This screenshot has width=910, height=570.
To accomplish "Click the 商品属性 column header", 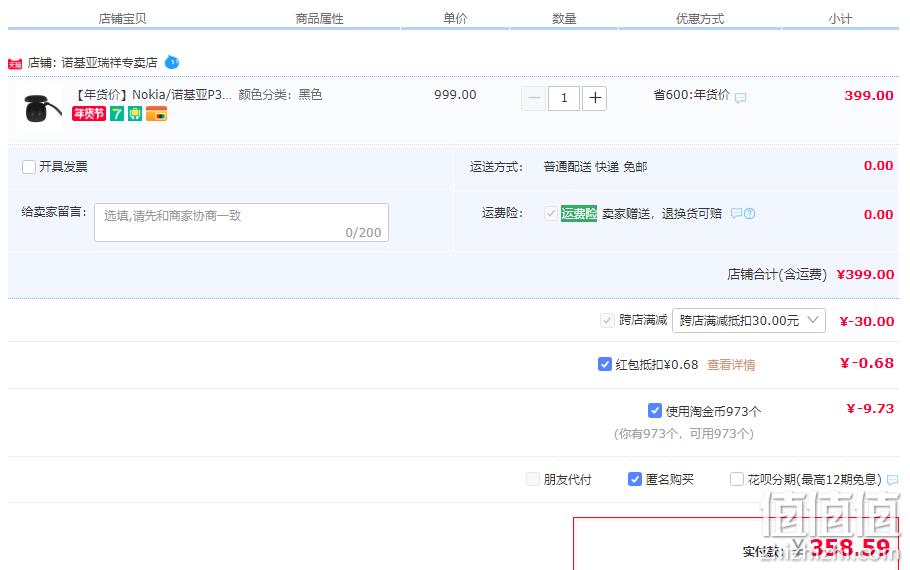I will (319, 19).
